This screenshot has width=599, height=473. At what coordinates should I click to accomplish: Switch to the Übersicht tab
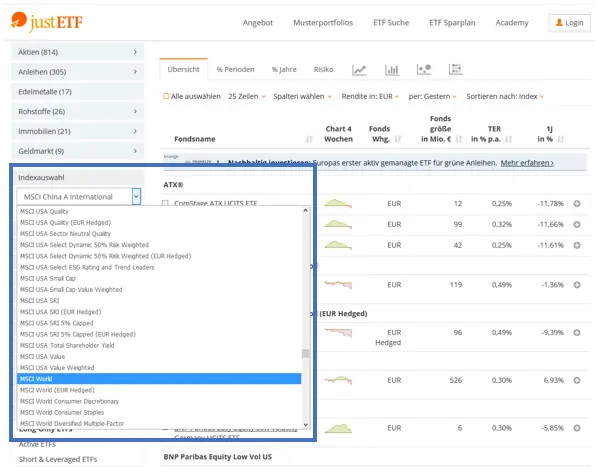tap(183, 69)
